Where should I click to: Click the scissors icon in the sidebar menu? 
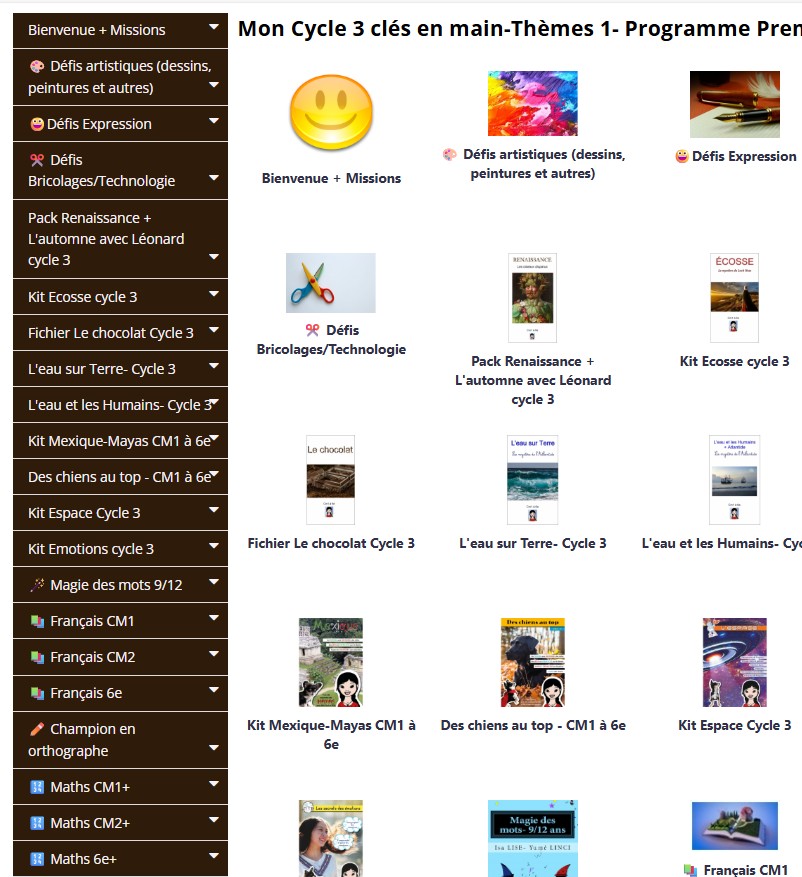(37, 161)
